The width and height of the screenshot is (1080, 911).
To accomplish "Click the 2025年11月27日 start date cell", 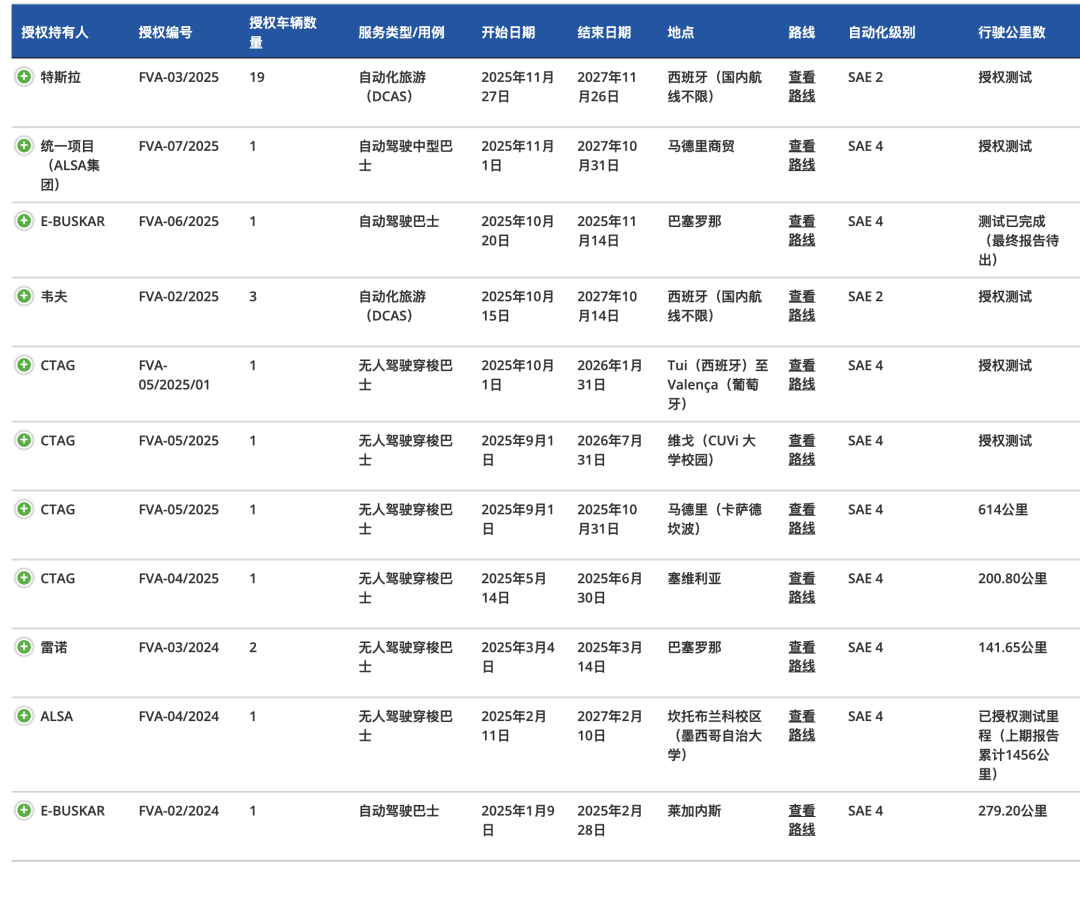I will click(517, 87).
